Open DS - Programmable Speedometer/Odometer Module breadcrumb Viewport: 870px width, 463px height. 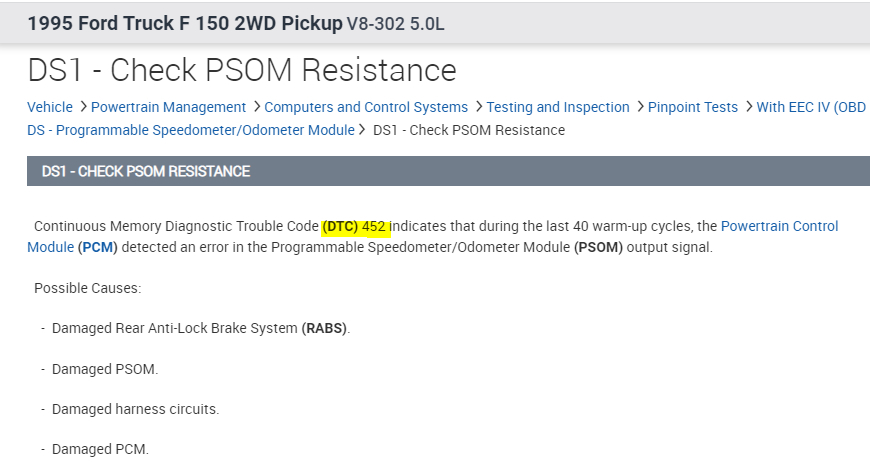pos(190,130)
